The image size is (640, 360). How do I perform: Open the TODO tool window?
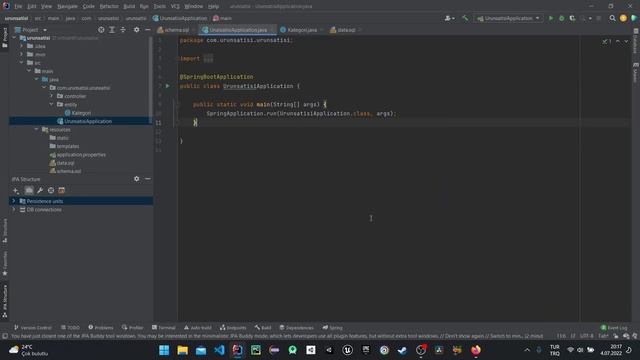point(70,328)
